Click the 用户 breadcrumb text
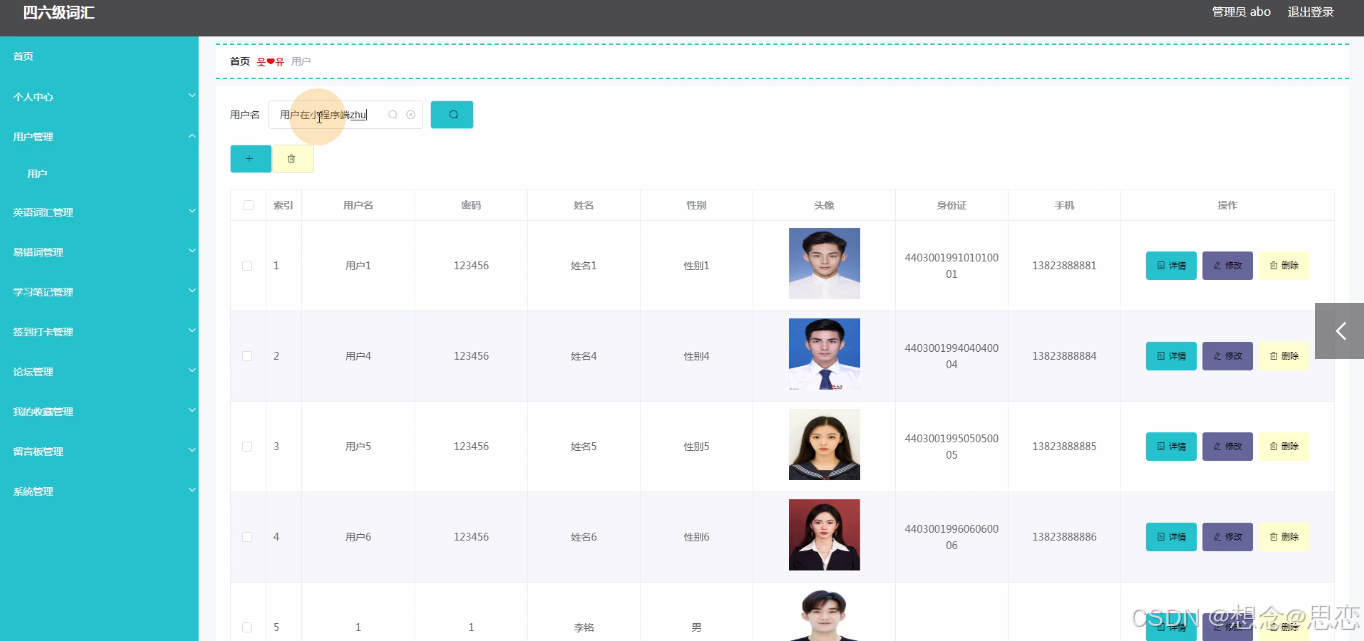This screenshot has height=641, width=1364. point(301,61)
